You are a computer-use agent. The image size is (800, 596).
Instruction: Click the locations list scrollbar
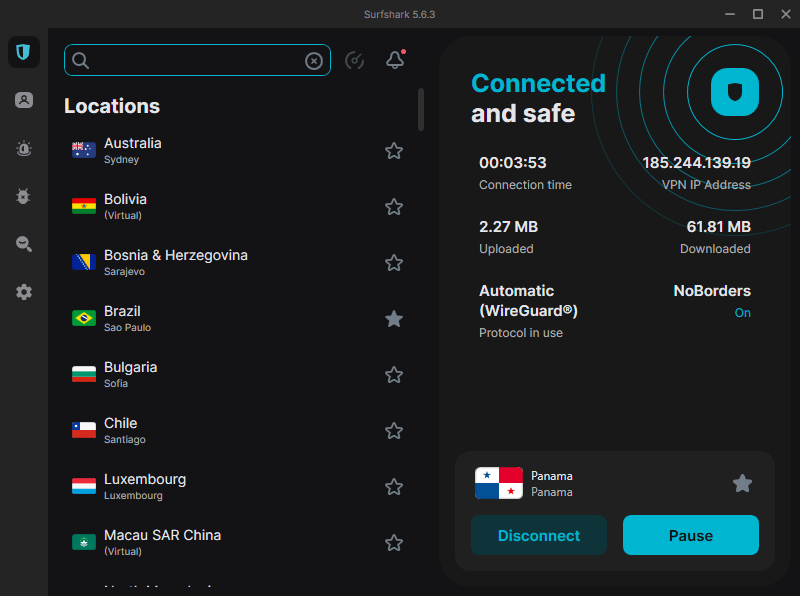click(421, 109)
